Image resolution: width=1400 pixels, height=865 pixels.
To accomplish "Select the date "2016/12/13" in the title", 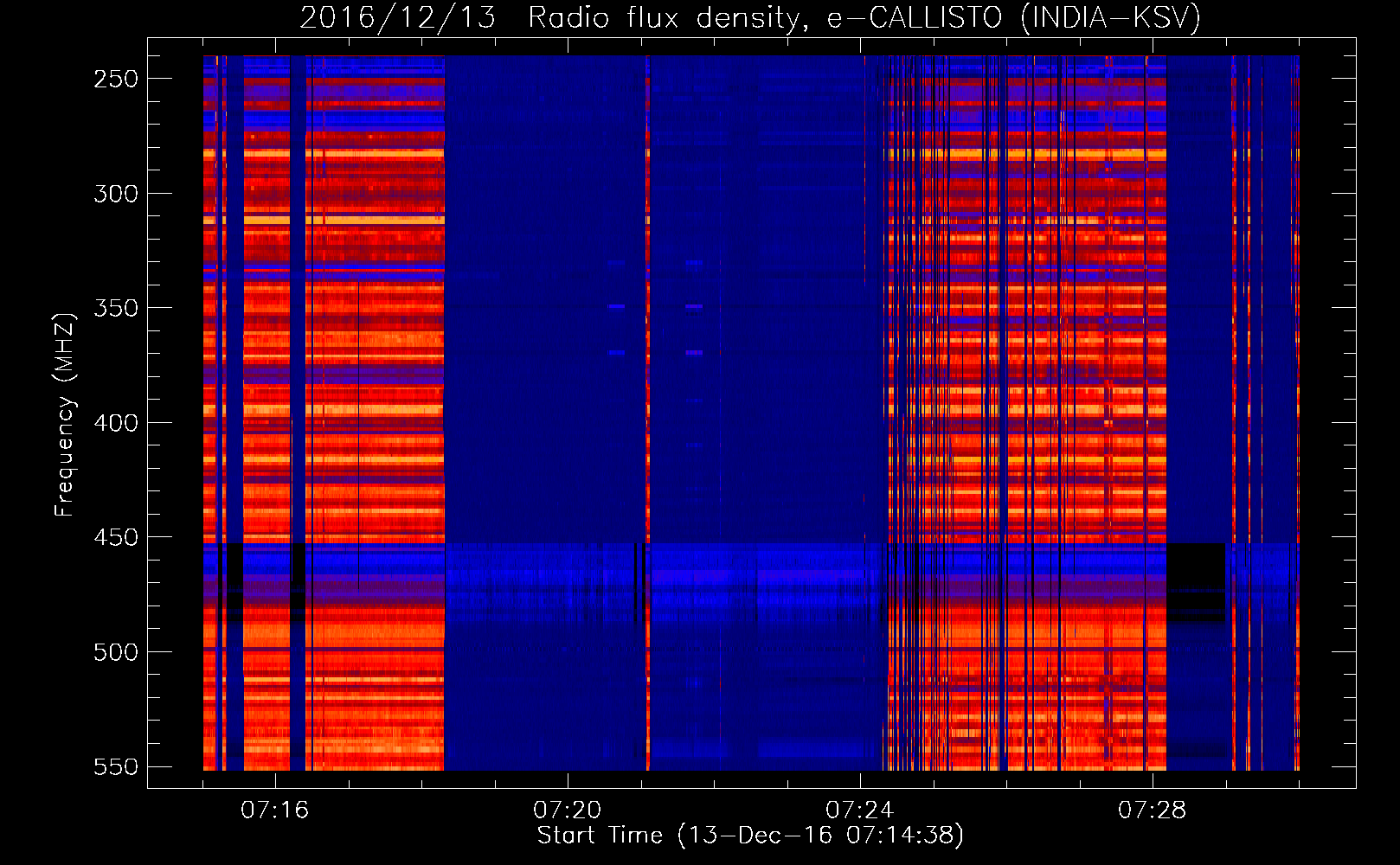I will pyautogui.click(x=398, y=17).
